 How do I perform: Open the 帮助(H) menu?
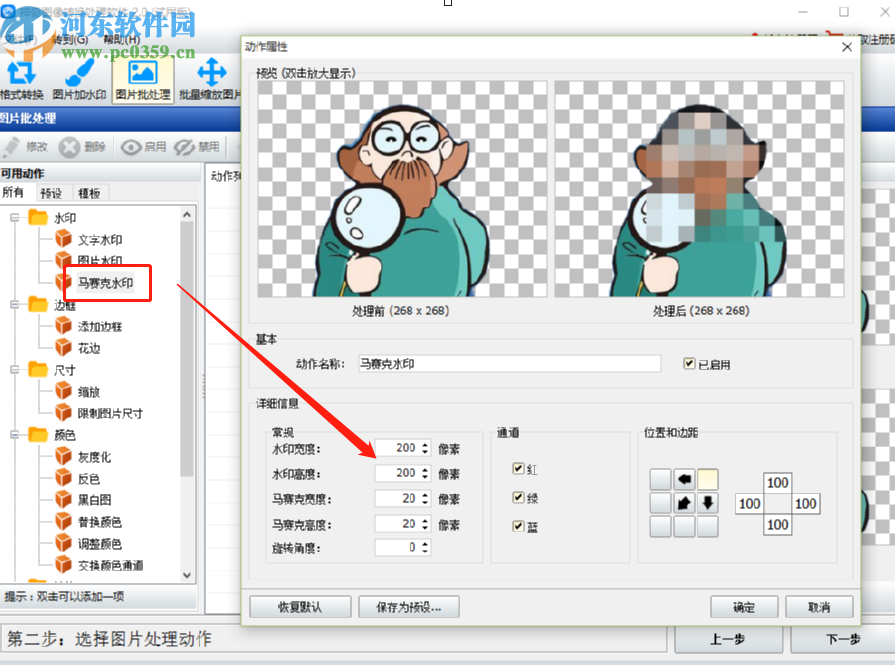click(x=122, y=39)
